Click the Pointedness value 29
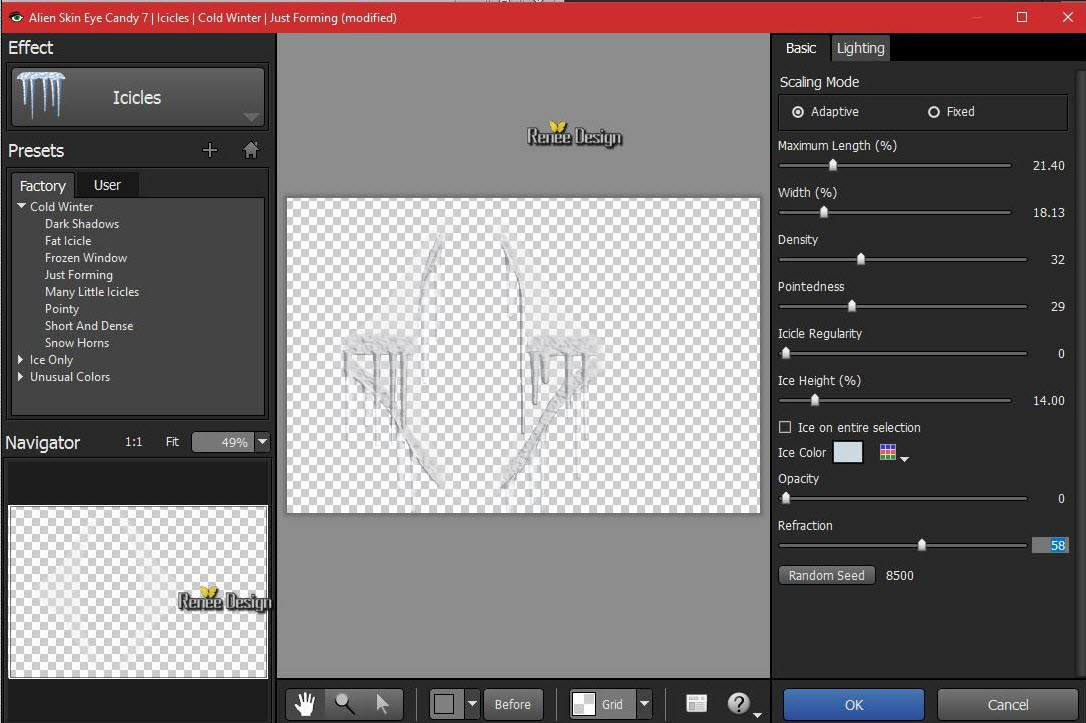 [x=1057, y=307]
